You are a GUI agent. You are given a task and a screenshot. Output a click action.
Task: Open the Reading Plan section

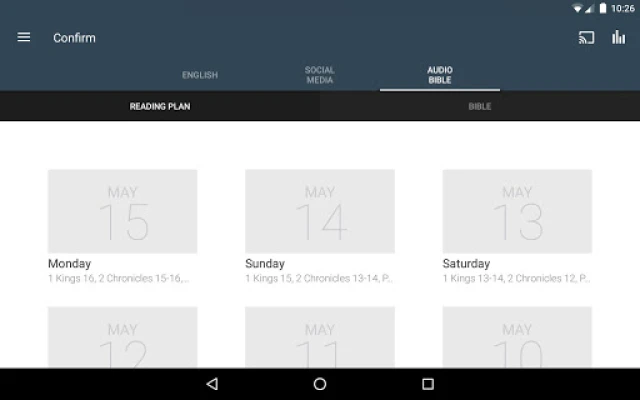[x=160, y=106]
